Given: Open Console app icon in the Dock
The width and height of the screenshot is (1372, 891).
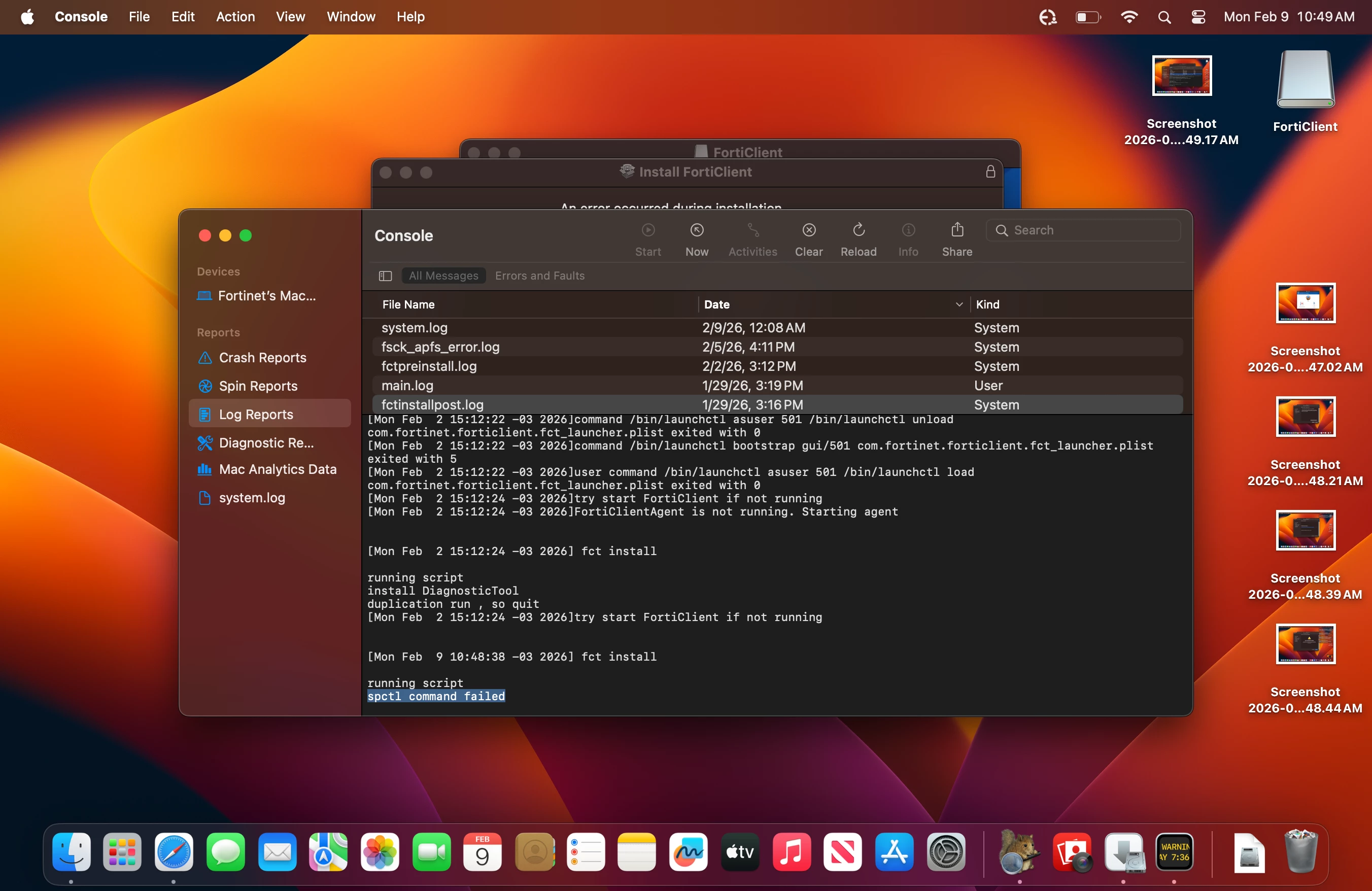Looking at the screenshot, I should (x=1174, y=852).
